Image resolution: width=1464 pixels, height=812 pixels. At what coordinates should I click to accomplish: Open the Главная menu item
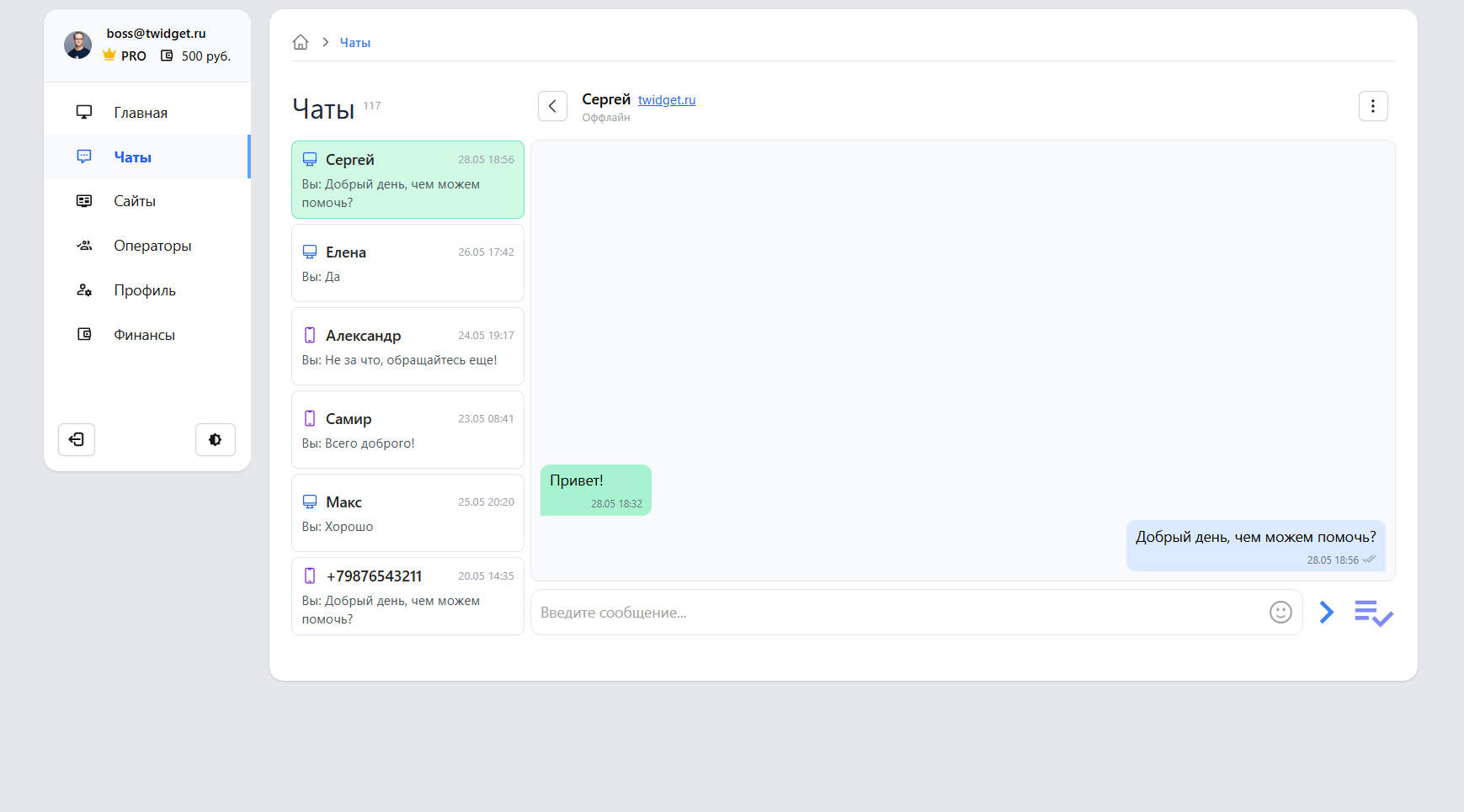141,113
